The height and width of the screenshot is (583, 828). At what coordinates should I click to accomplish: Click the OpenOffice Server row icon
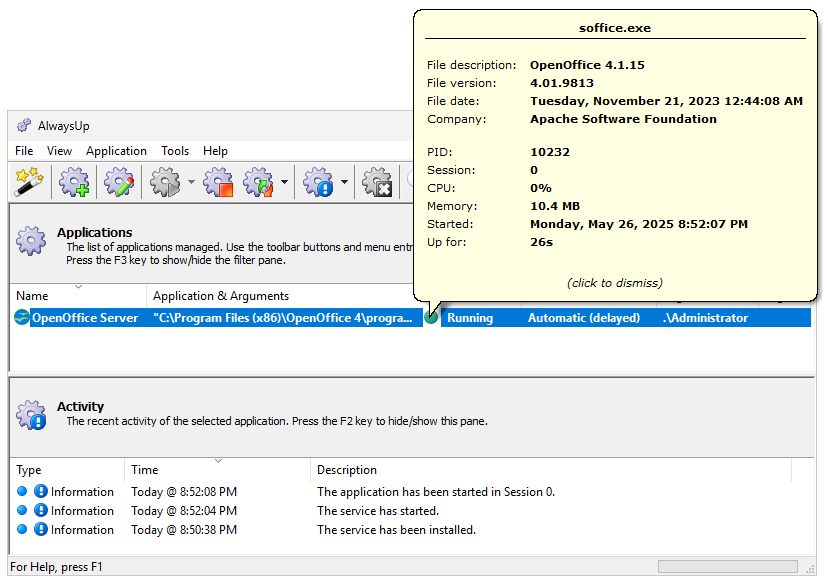click(x=22, y=317)
